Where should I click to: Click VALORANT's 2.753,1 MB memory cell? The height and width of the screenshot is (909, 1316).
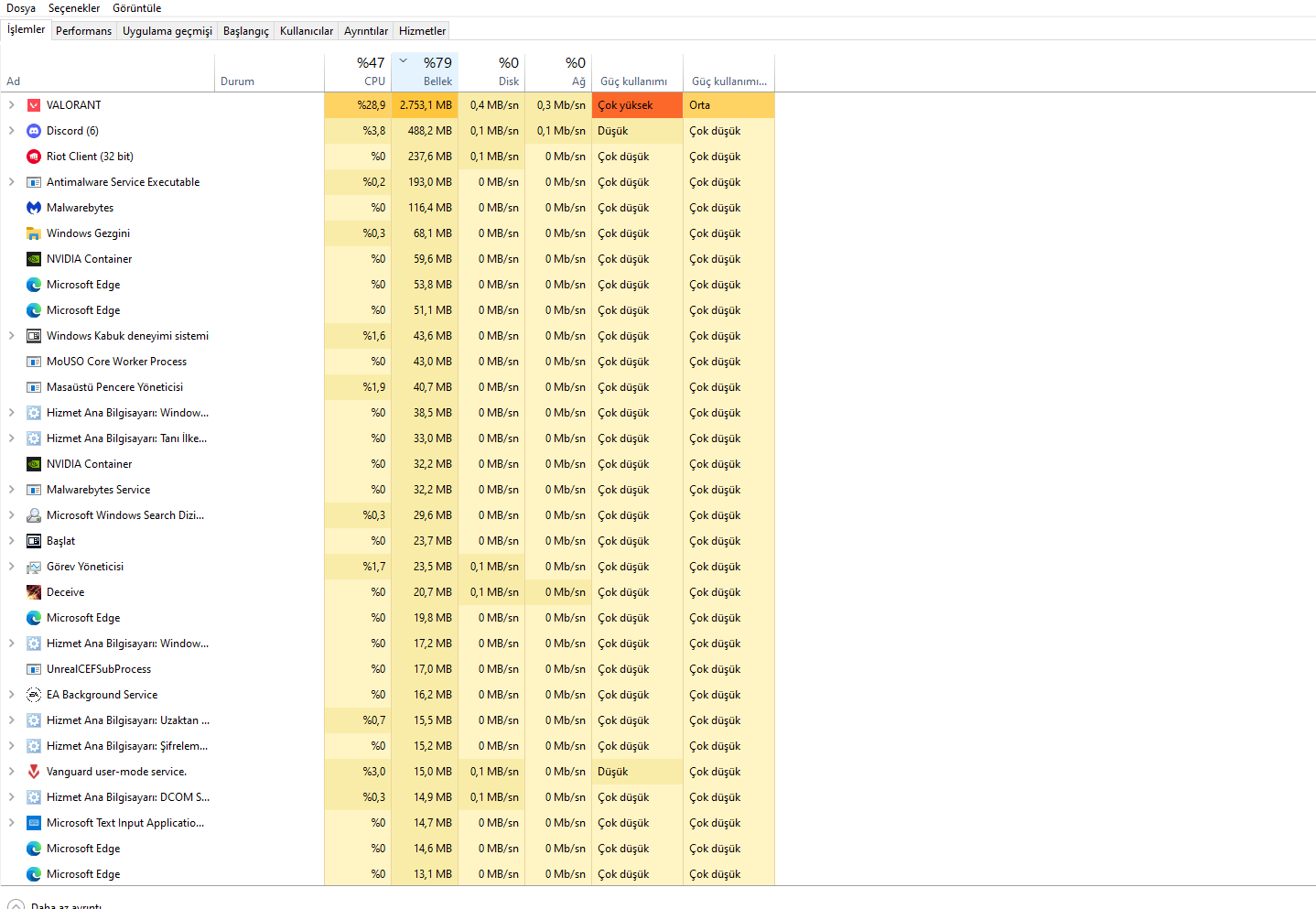(x=425, y=105)
